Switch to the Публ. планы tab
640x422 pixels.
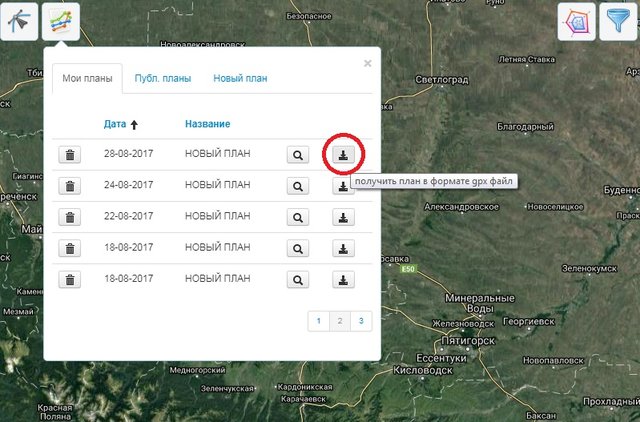coord(161,78)
